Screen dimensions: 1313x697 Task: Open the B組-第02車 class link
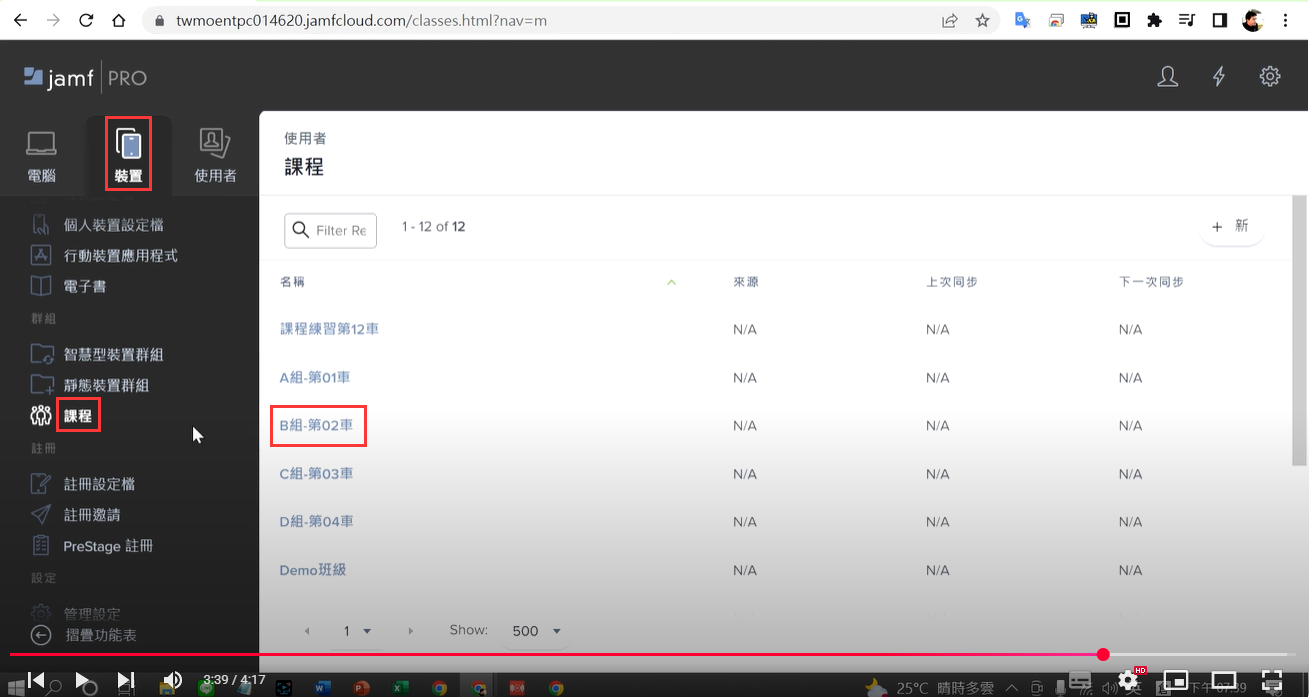point(316,425)
